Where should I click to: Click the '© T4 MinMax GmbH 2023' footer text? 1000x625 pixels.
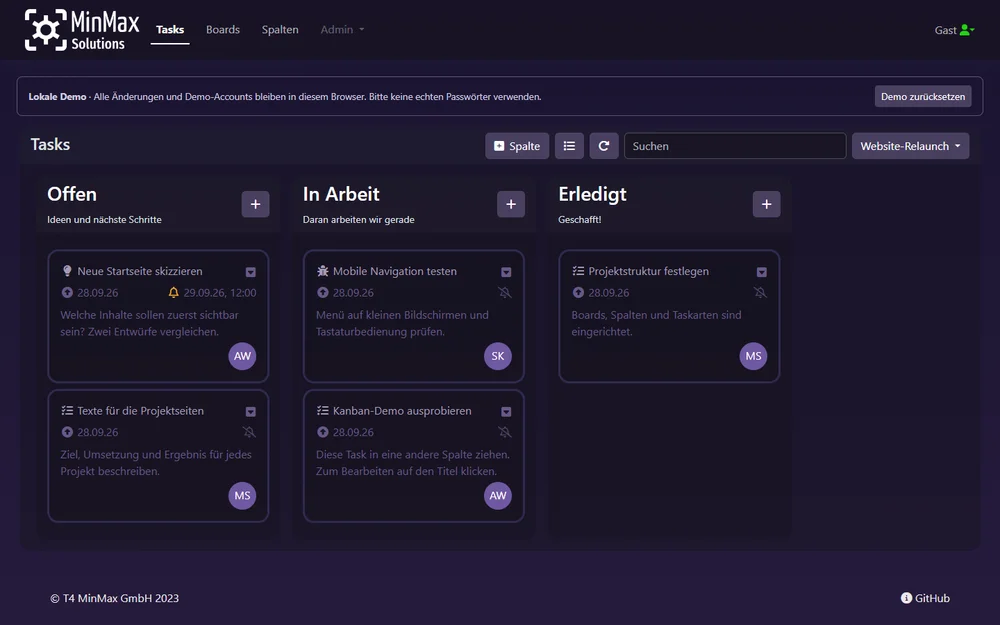click(x=115, y=598)
